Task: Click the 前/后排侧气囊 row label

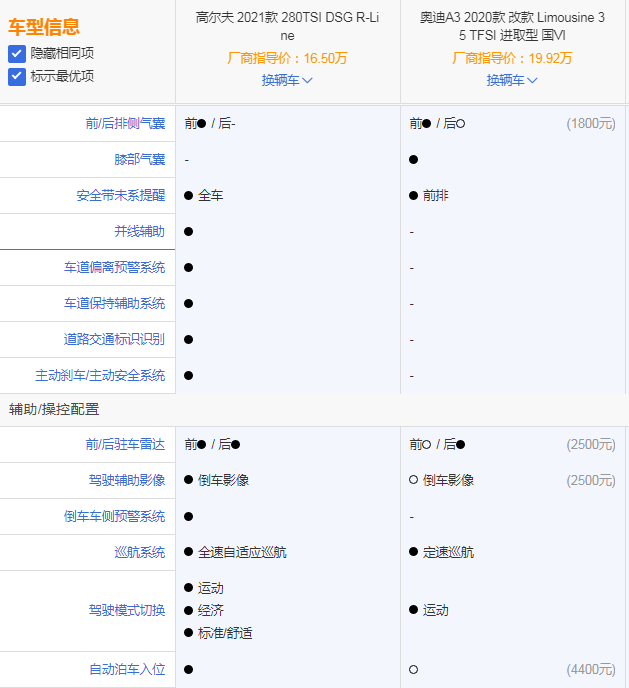Action: (x=125, y=124)
